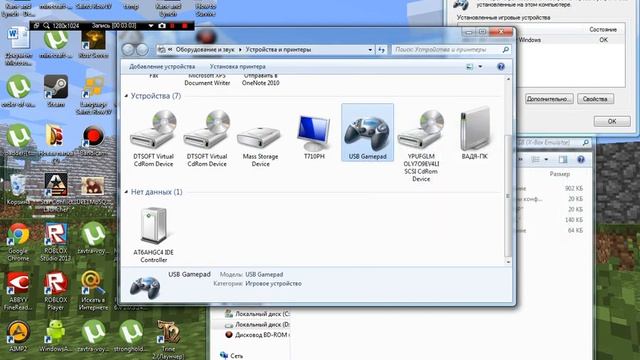The height and width of the screenshot is (360, 640).
Task: Click the search field in Devices and Printers
Action: (x=452, y=49)
